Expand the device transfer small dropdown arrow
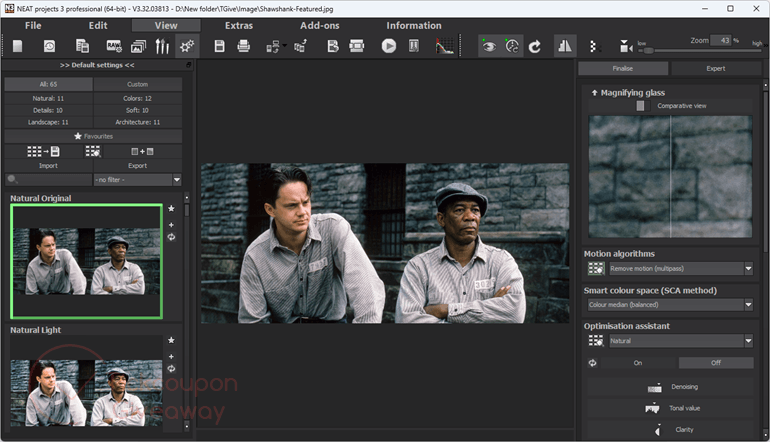The width and height of the screenshot is (770, 442). (284, 46)
